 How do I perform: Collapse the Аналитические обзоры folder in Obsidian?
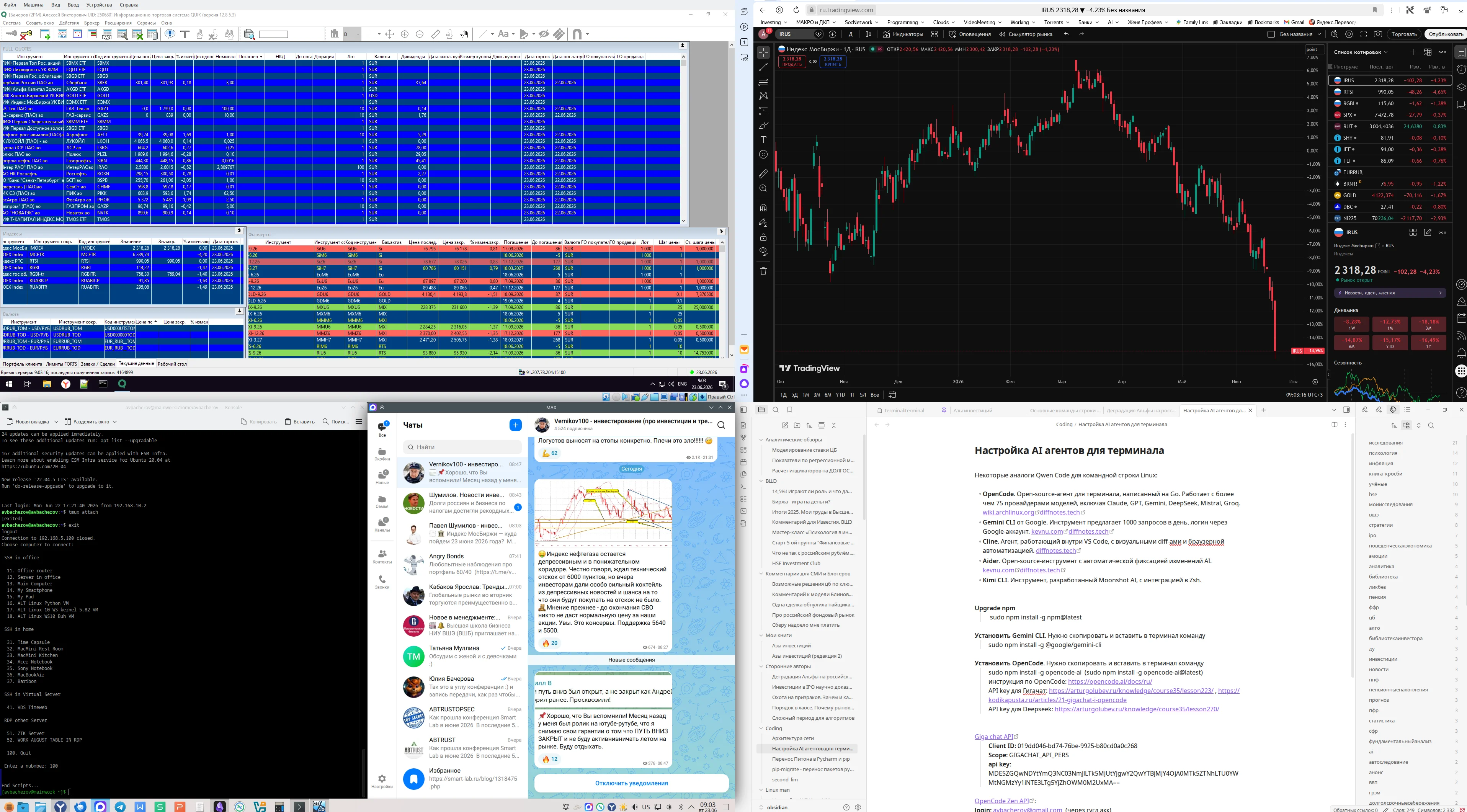[761, 440]
